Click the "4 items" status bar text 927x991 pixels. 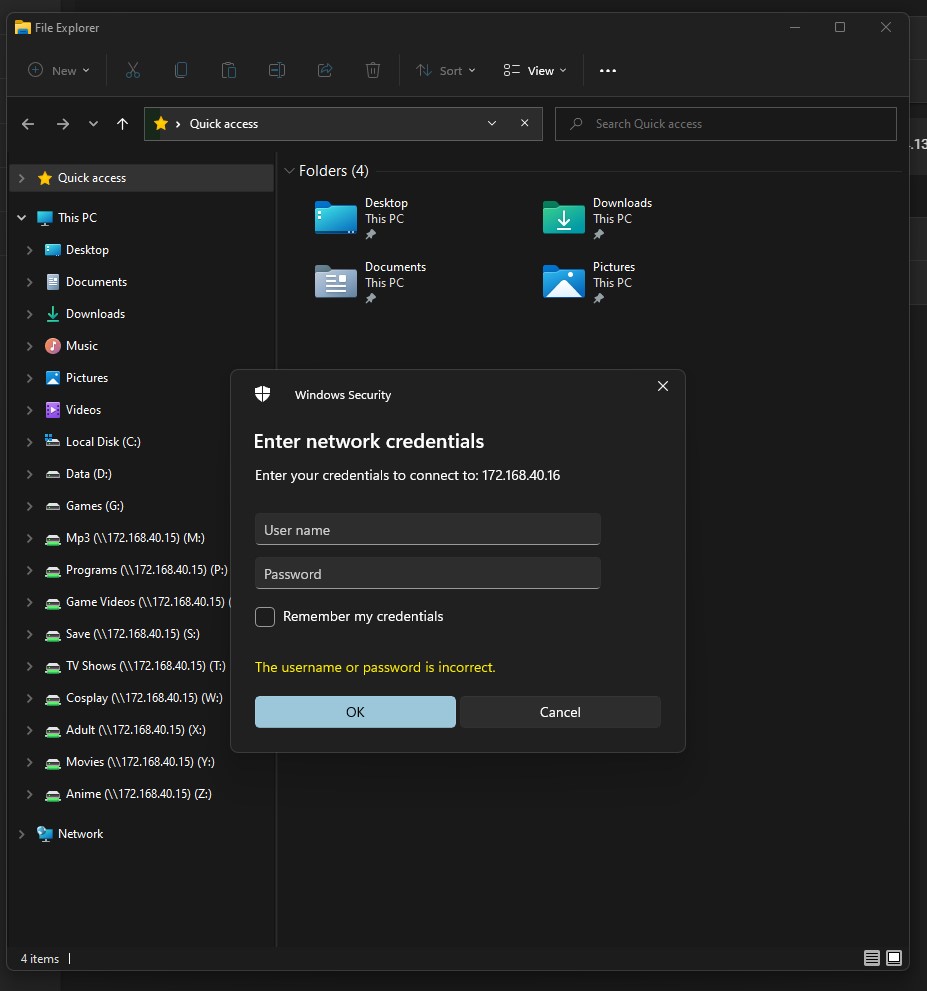coord(40,959)
